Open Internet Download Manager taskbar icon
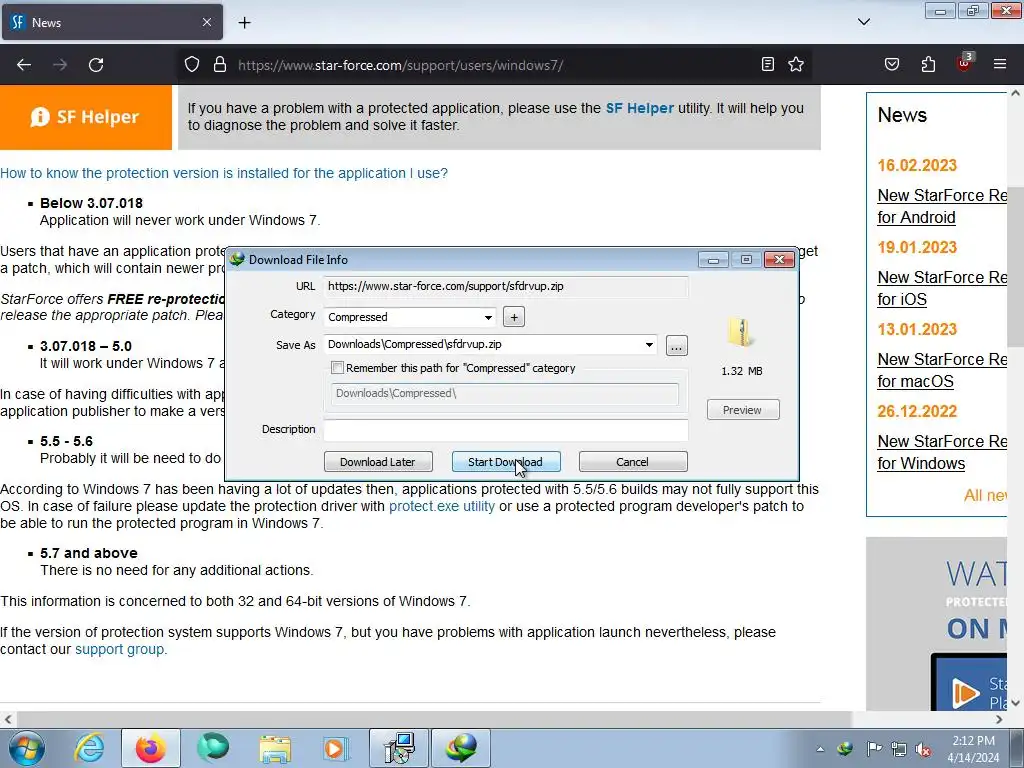The width and height of the screenshot is (1024, 768). tap(461, 748)
